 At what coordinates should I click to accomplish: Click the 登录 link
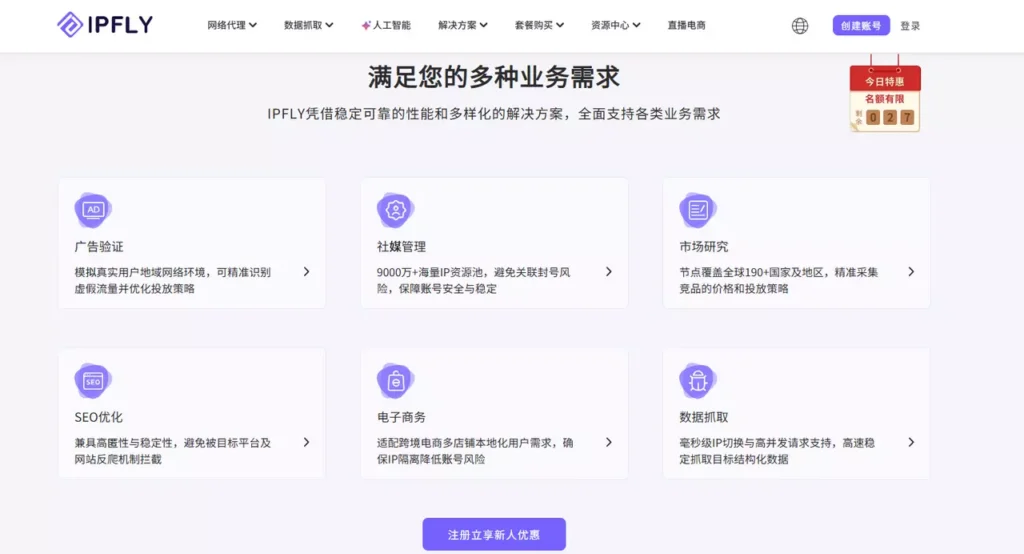910,26
